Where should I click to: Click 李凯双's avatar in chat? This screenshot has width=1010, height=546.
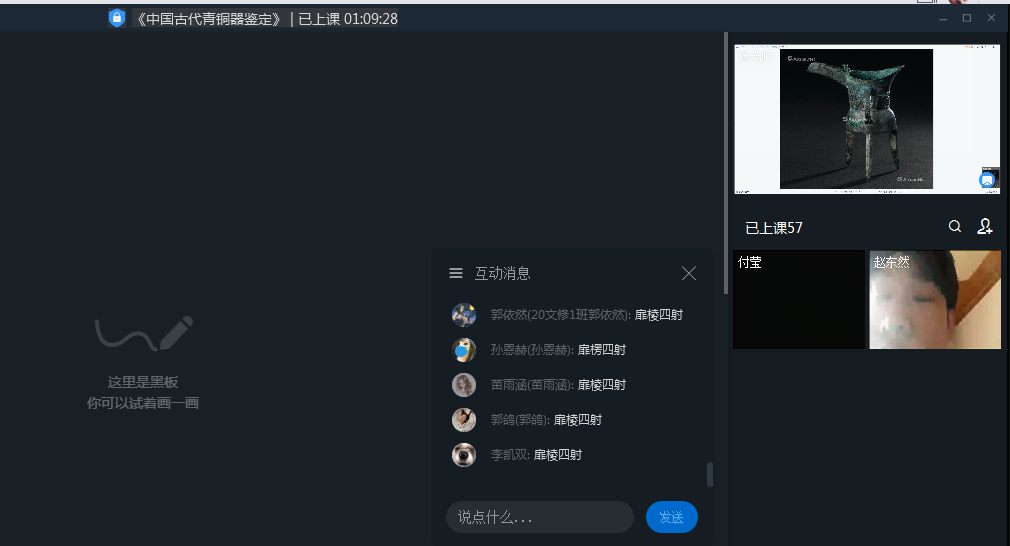464,455
